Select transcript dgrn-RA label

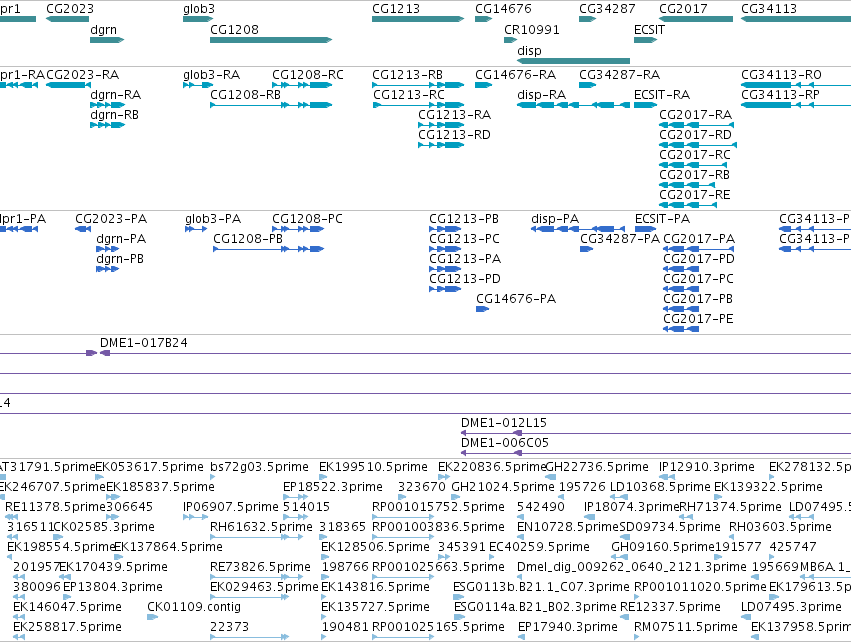tap(116, 95)
